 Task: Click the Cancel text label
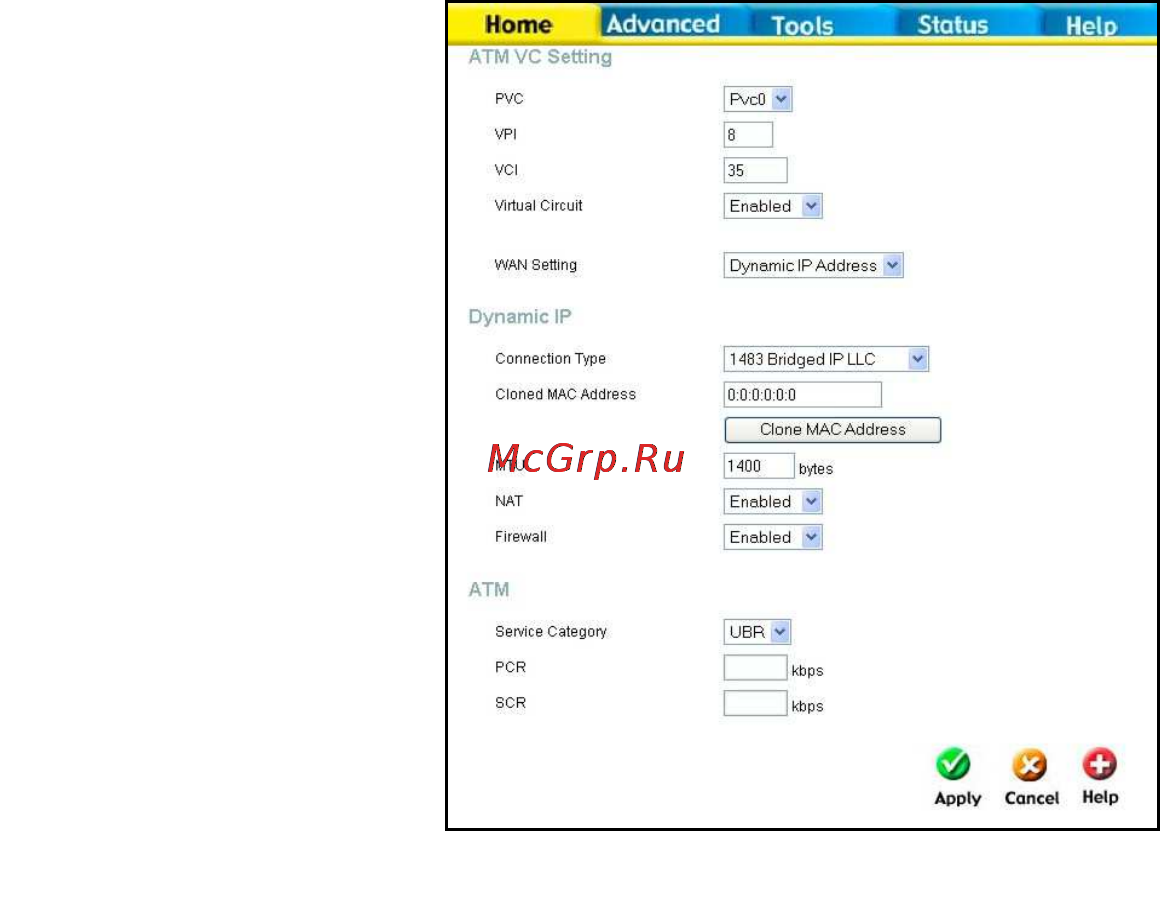(x=1031, y=798)
